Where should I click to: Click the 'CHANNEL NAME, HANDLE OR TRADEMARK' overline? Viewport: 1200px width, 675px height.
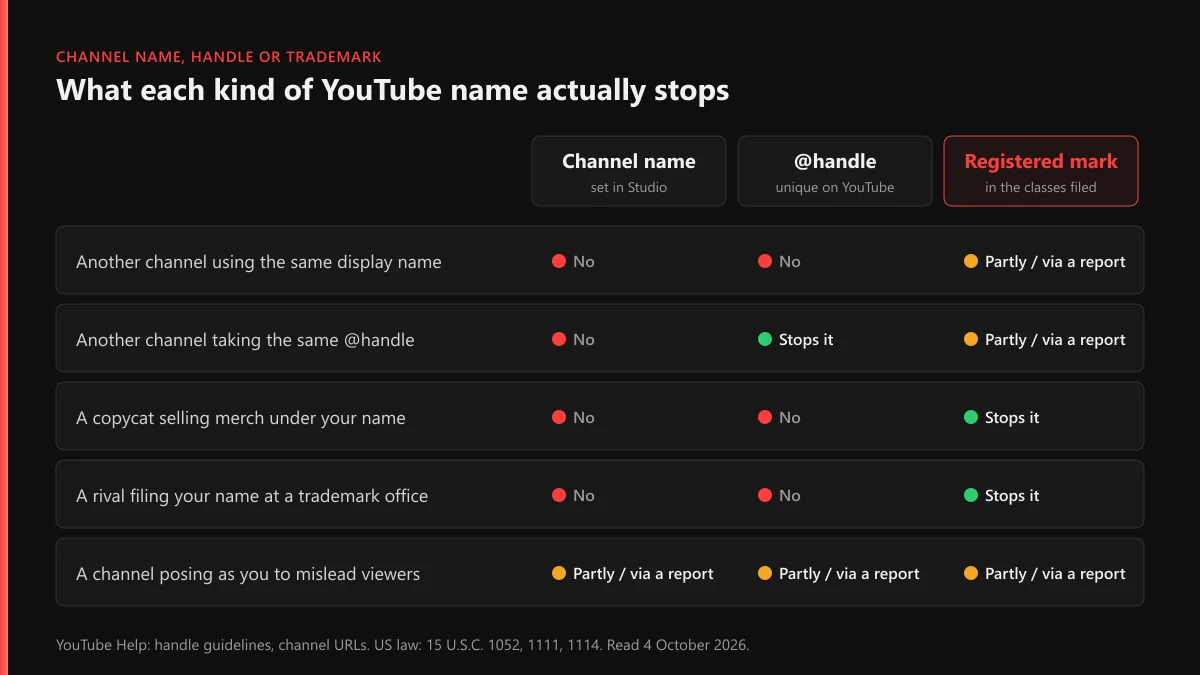click(219, 57)
